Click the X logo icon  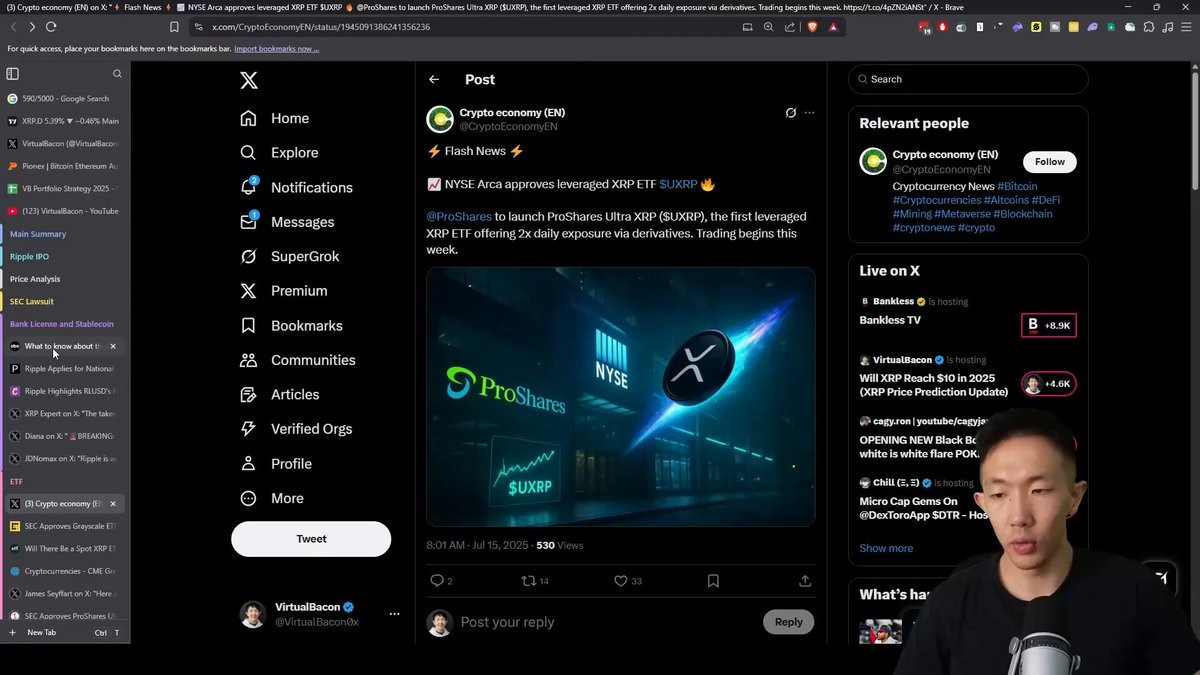[249, 81]
